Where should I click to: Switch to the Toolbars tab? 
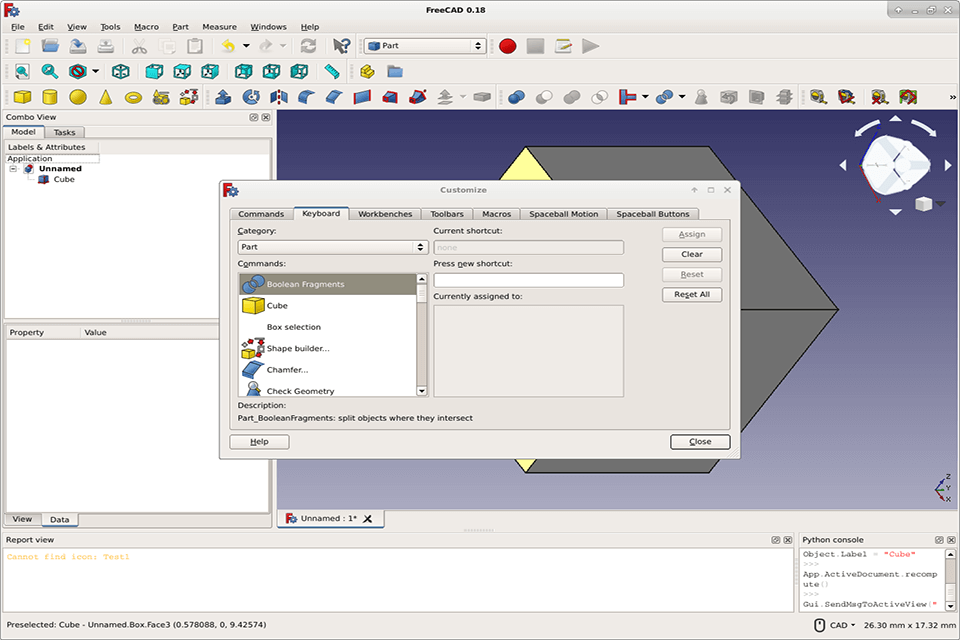coord(447,214)
